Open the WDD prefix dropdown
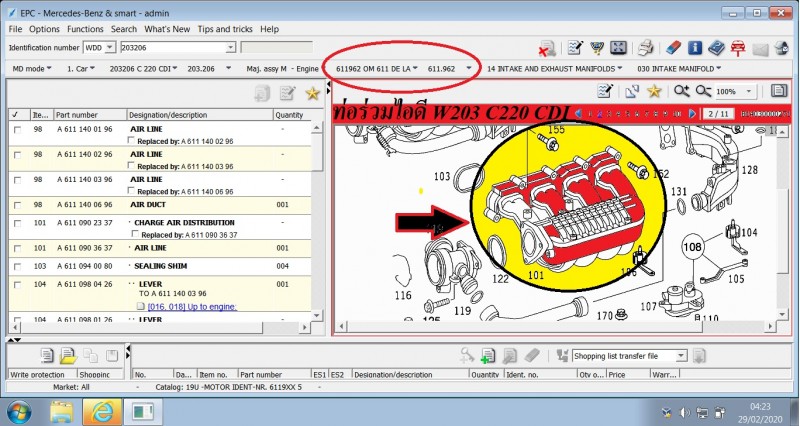The image size is (800, 426). [x=110, y=47]
